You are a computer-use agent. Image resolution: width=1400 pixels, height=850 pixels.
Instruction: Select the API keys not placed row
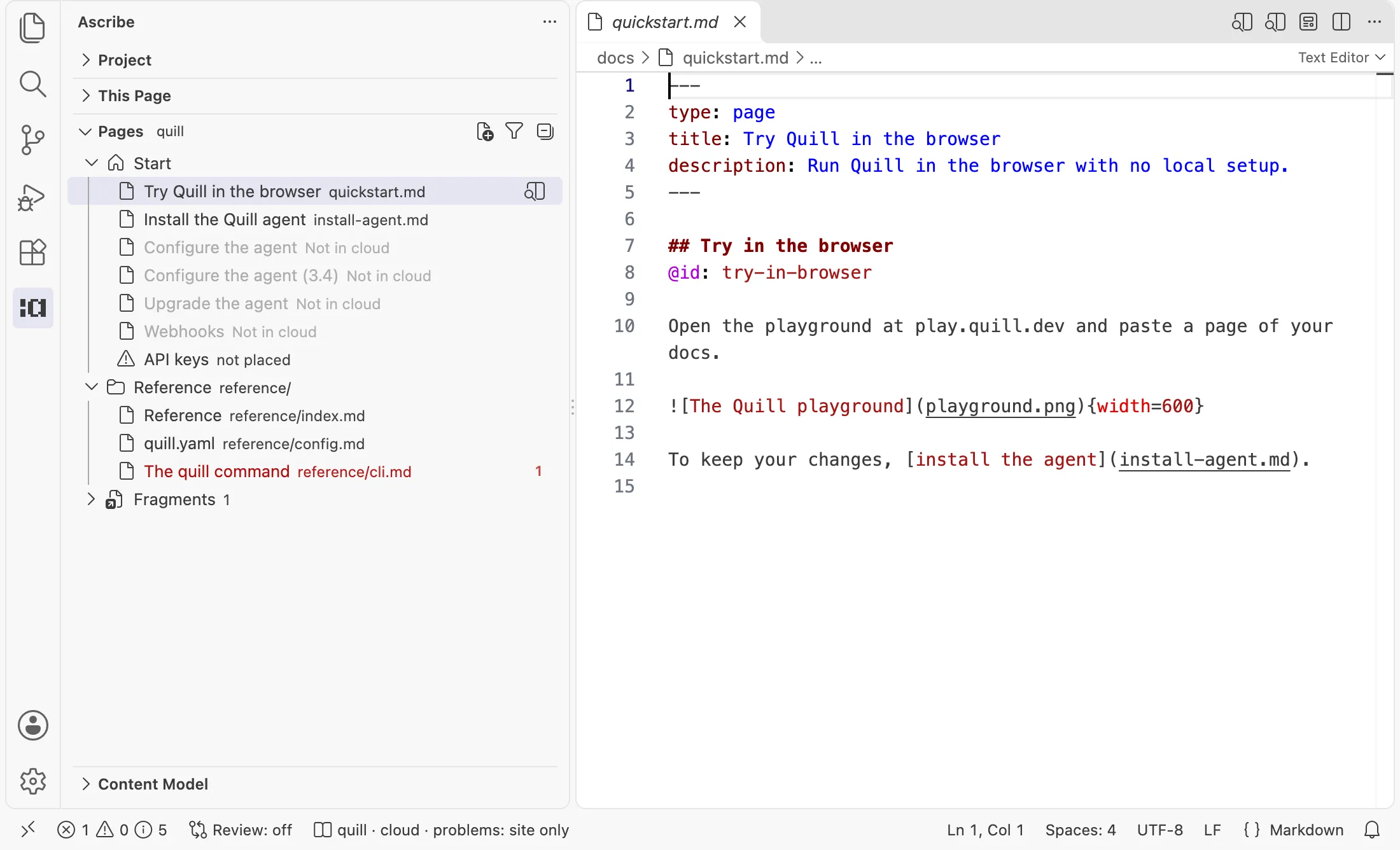point(315,359)
